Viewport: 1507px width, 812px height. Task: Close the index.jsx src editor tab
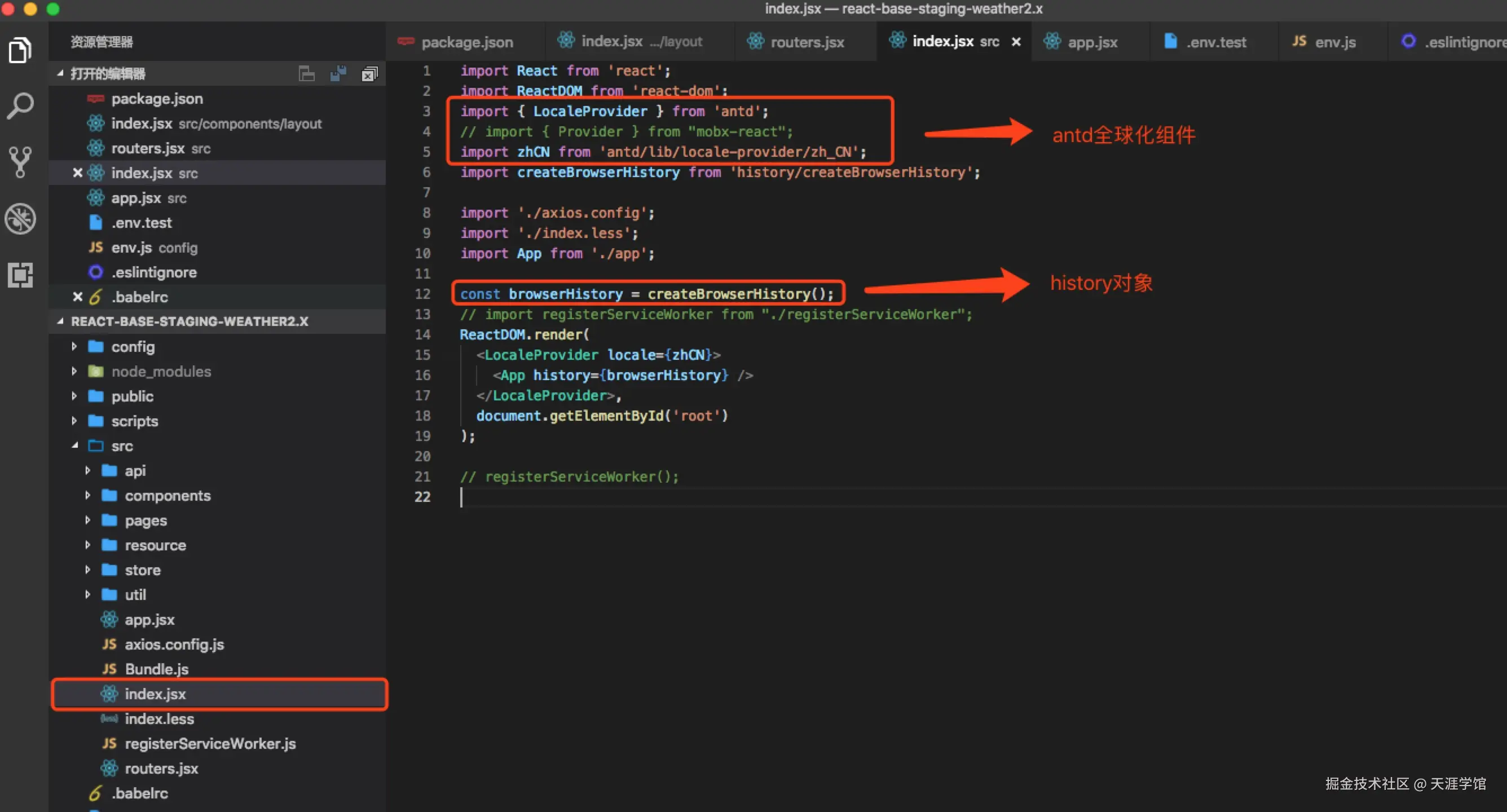(1016, 42)
